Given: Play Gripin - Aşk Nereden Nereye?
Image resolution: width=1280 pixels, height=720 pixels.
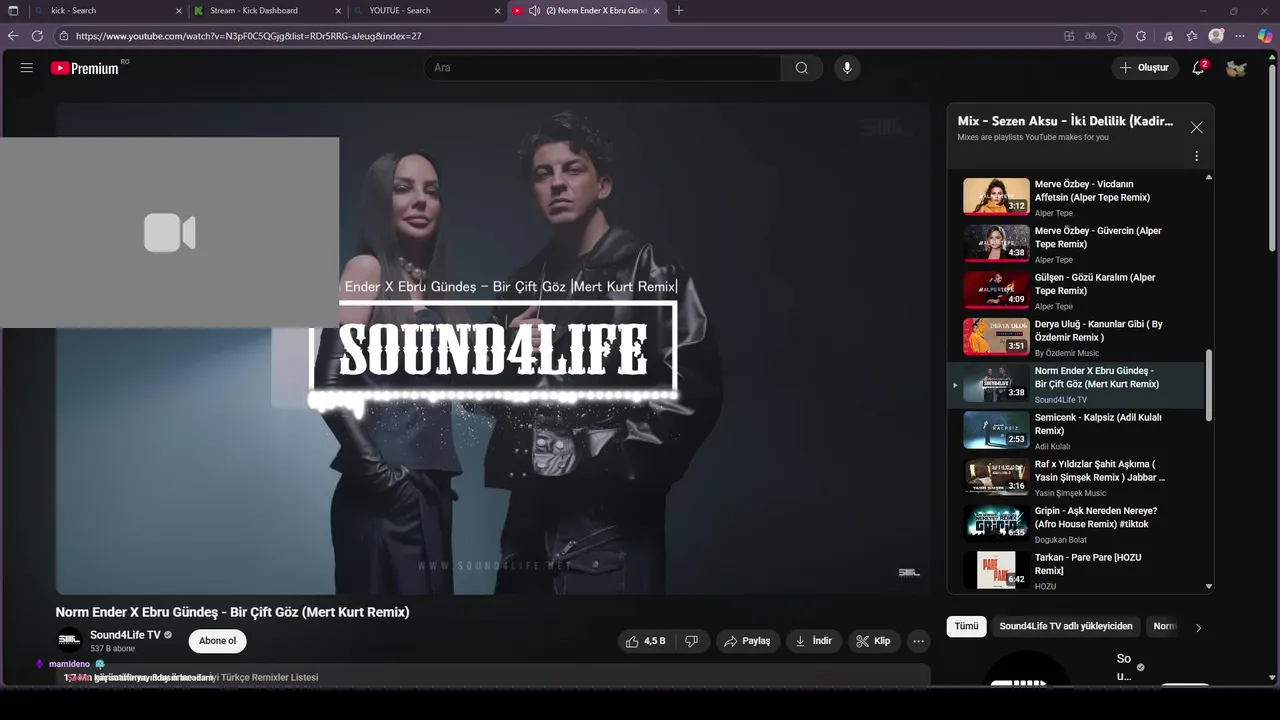Looking at the screenshot, I should (1075, 524).
